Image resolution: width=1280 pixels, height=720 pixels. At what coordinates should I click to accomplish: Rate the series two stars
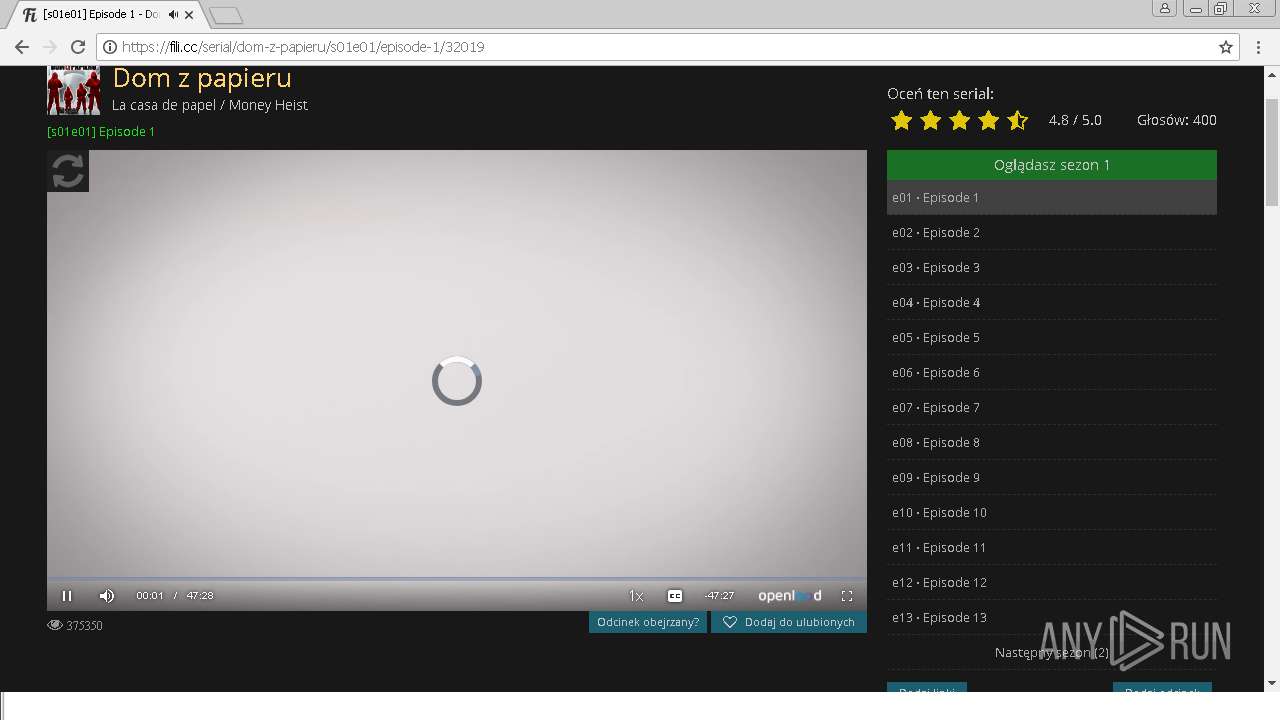930,121
